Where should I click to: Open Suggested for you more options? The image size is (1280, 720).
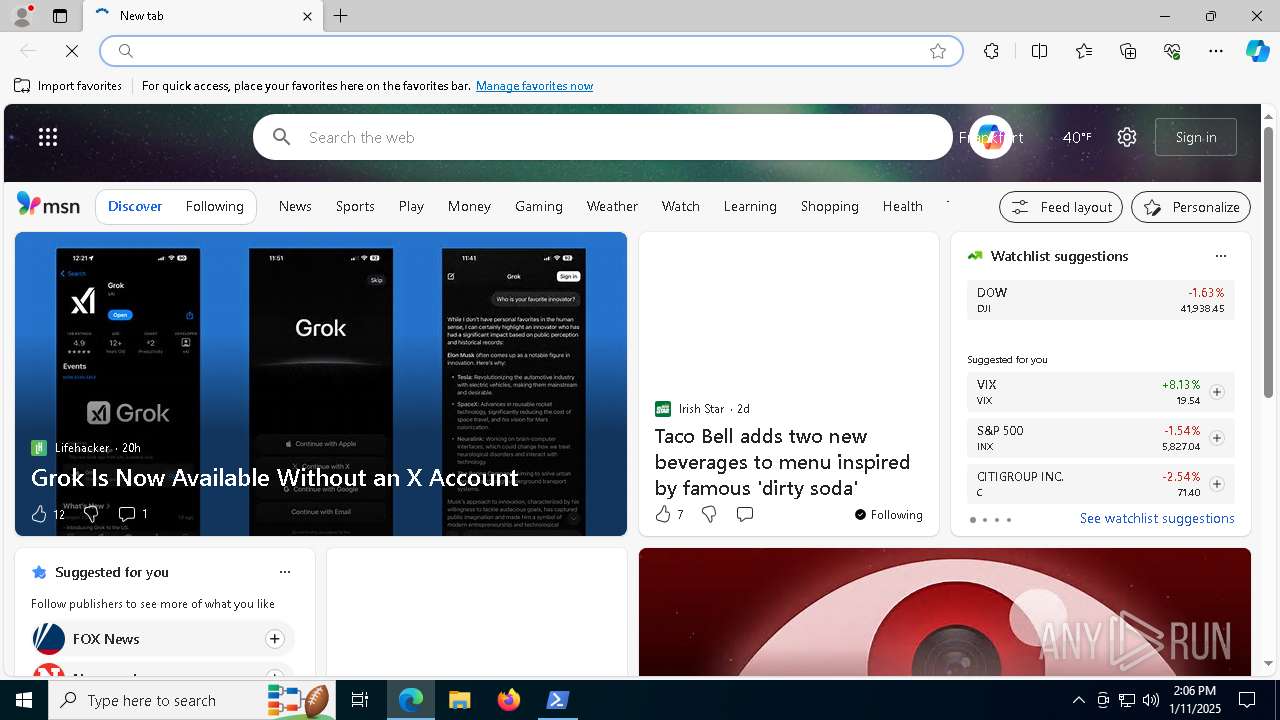click(284, 572)
